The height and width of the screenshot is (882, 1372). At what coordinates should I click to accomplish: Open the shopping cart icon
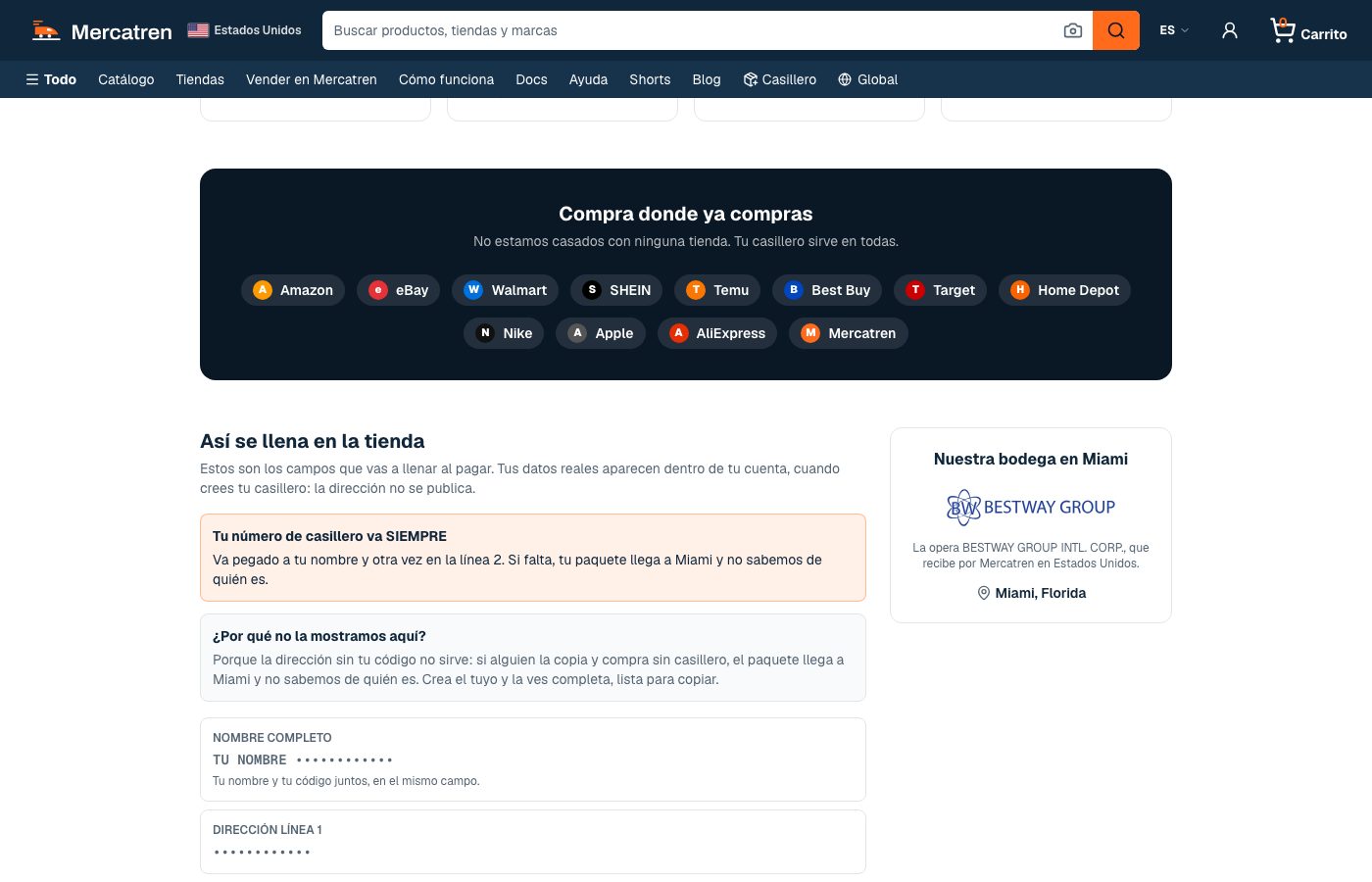(1282, 30)
